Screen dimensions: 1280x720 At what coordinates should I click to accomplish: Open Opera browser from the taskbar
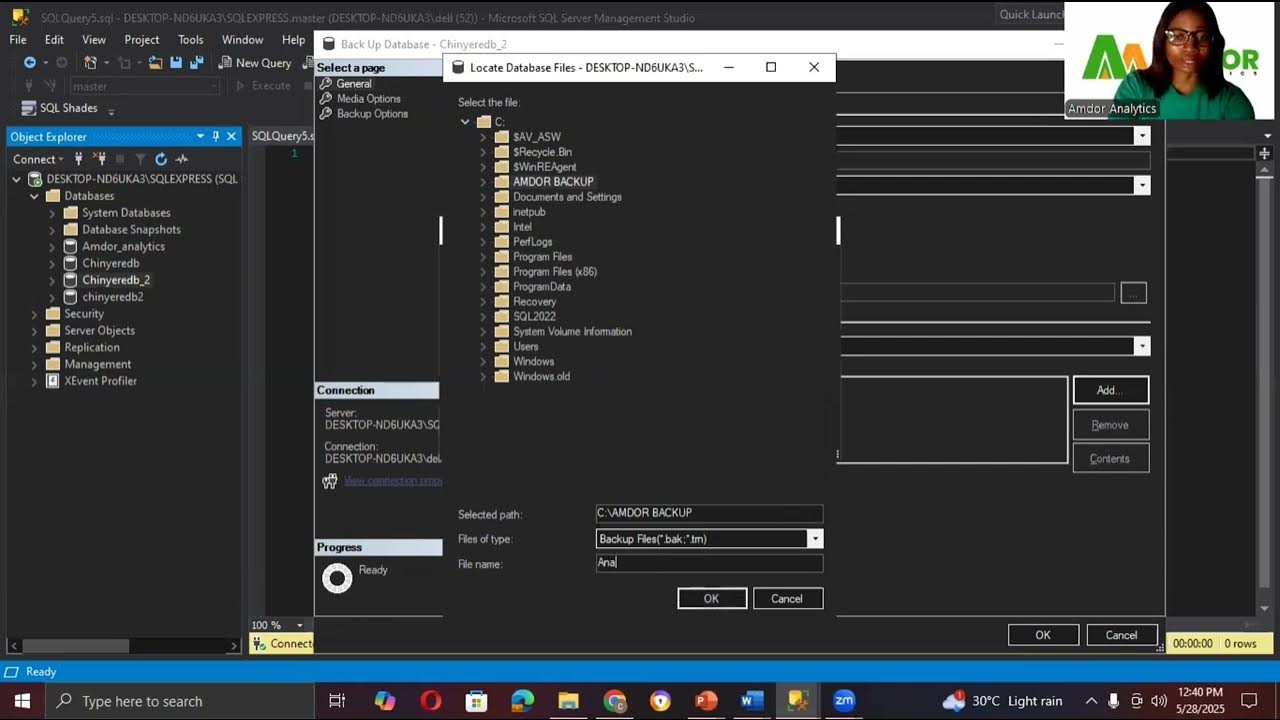[x=431, y=701]
